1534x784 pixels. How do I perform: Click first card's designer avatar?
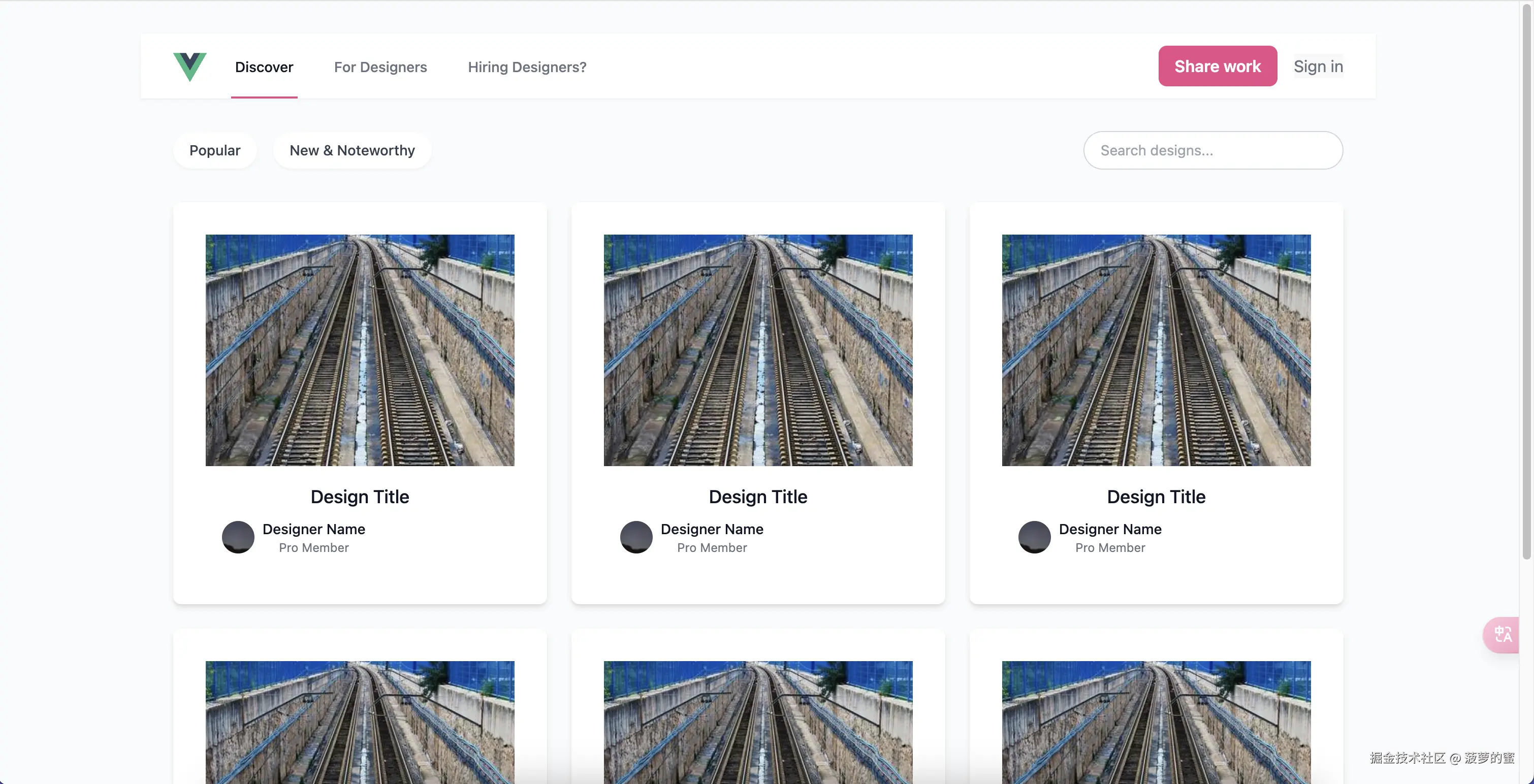coord(238,537)
